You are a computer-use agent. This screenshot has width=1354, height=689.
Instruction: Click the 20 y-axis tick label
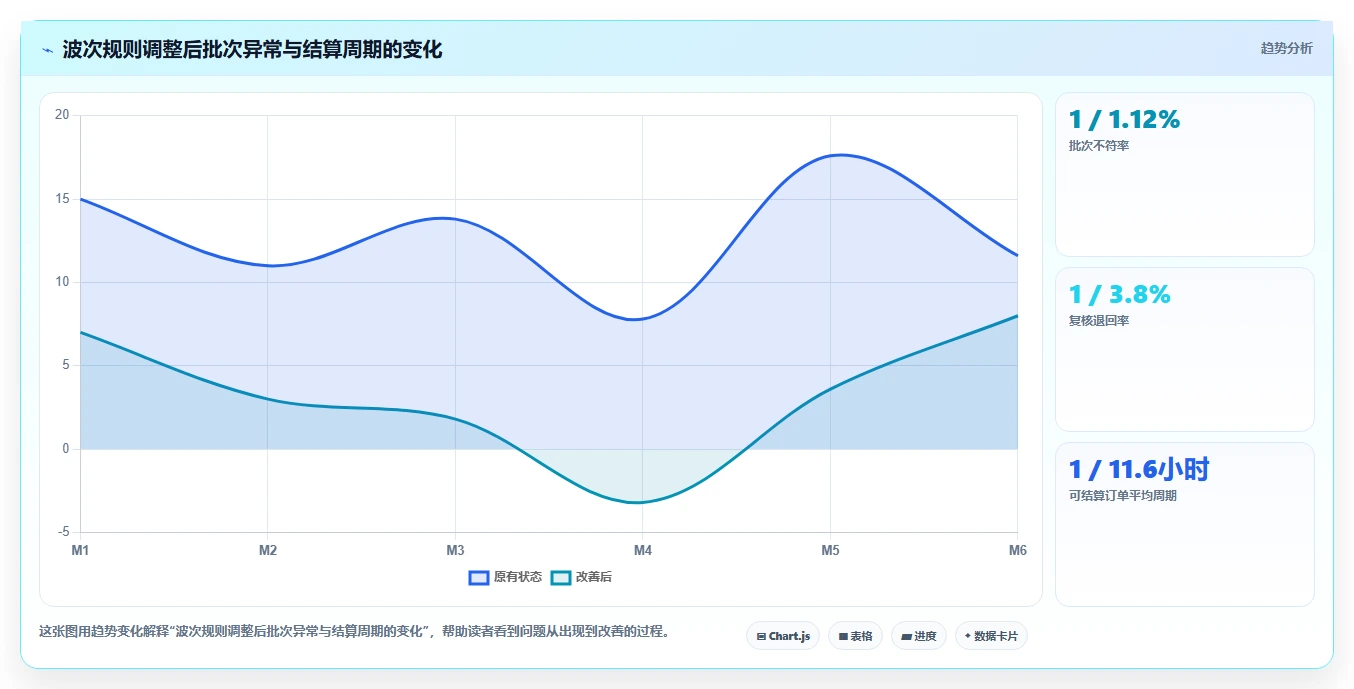(62, 115)
